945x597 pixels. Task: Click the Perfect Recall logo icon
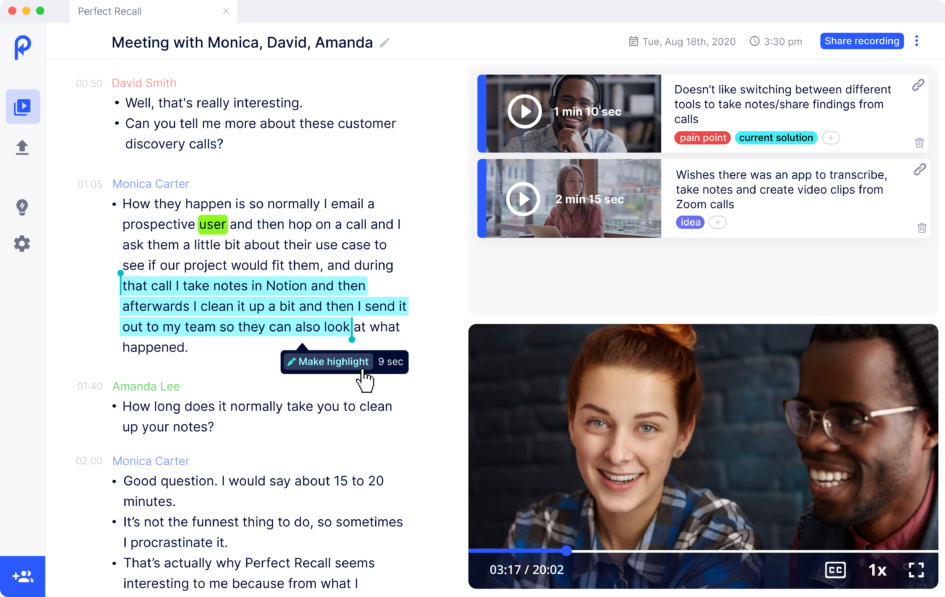point(22,47)
